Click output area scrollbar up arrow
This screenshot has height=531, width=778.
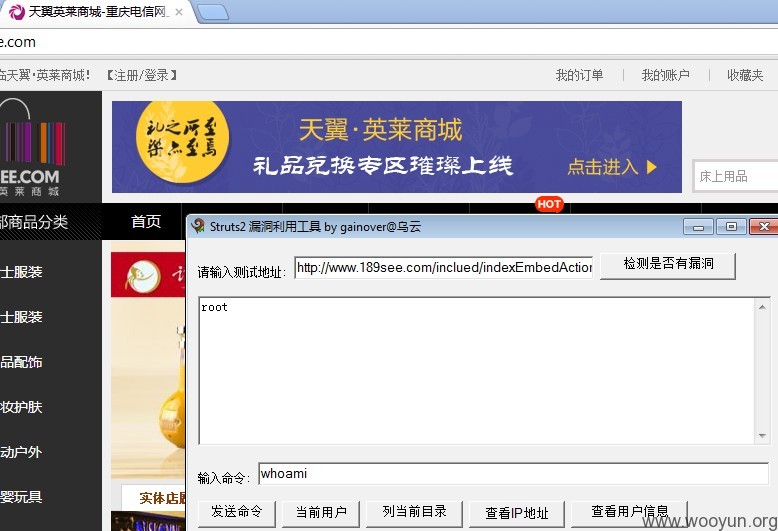762,307
